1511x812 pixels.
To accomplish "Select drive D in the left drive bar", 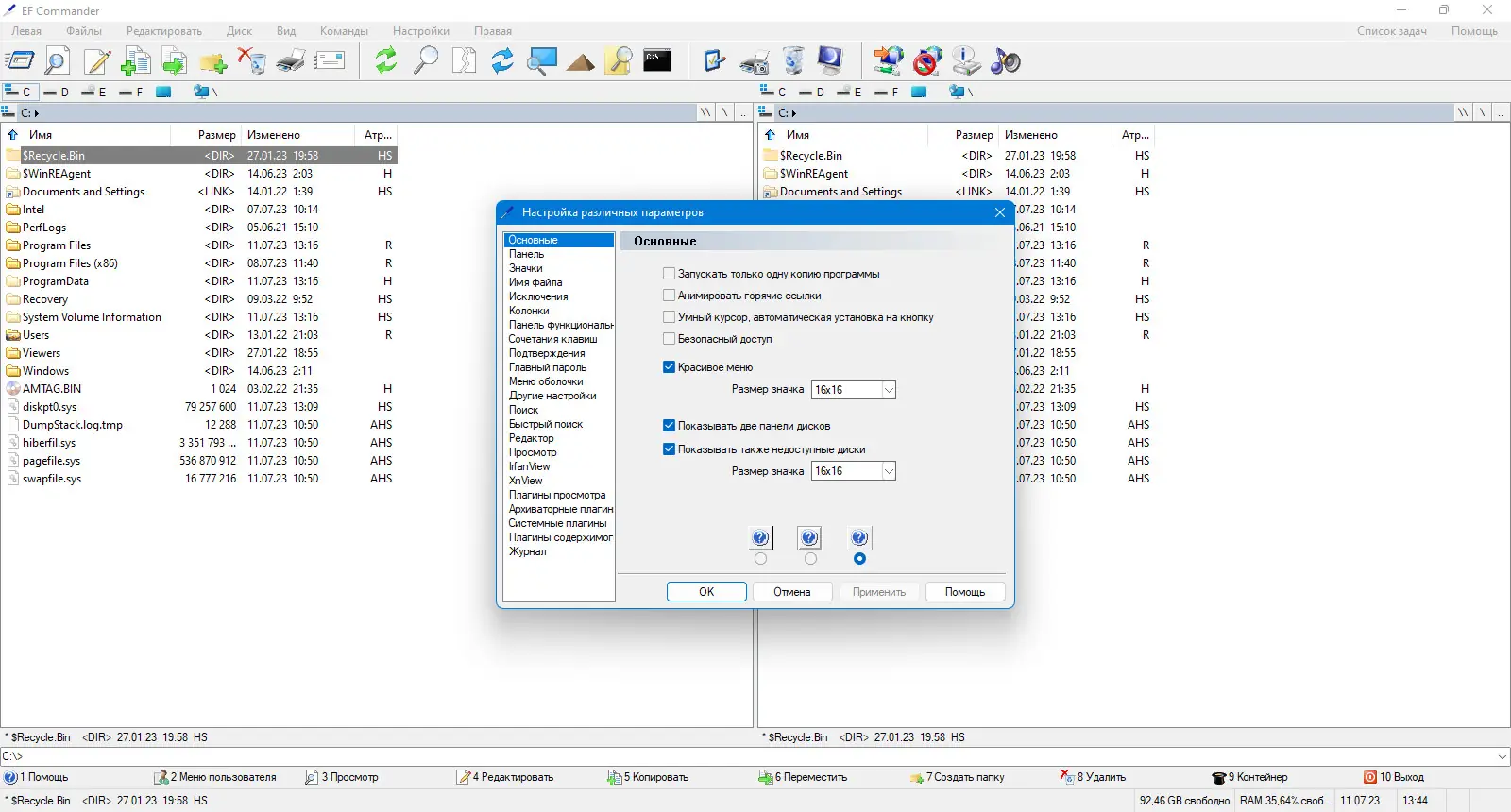I will [x=57, y=92].
